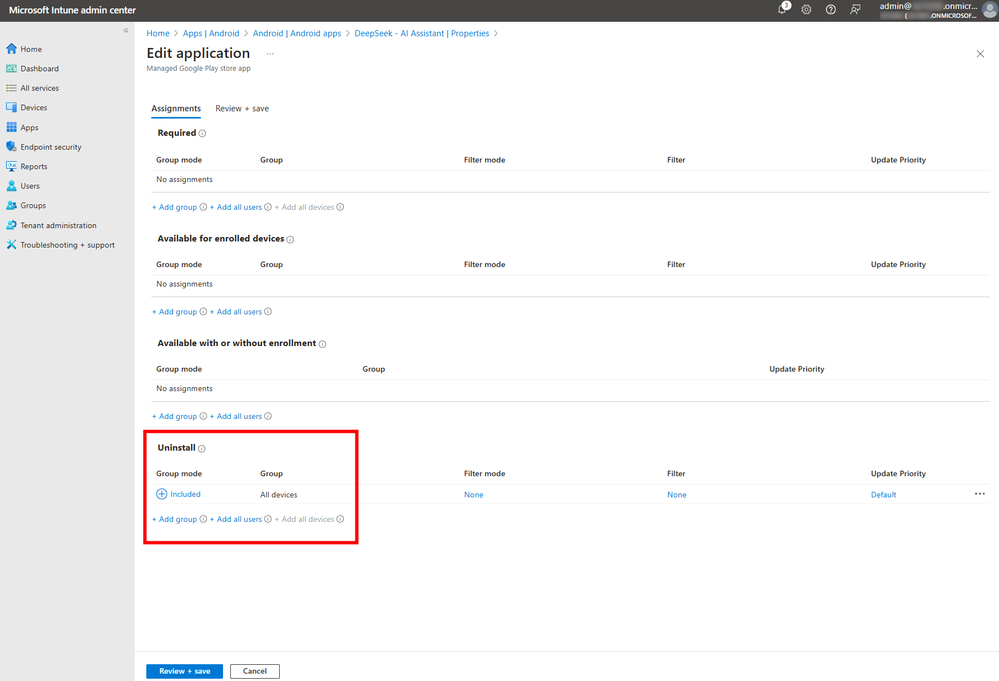Click the None filter link for All devices
999x681 pixels.
pyautogui.click(x=677, y=495)
